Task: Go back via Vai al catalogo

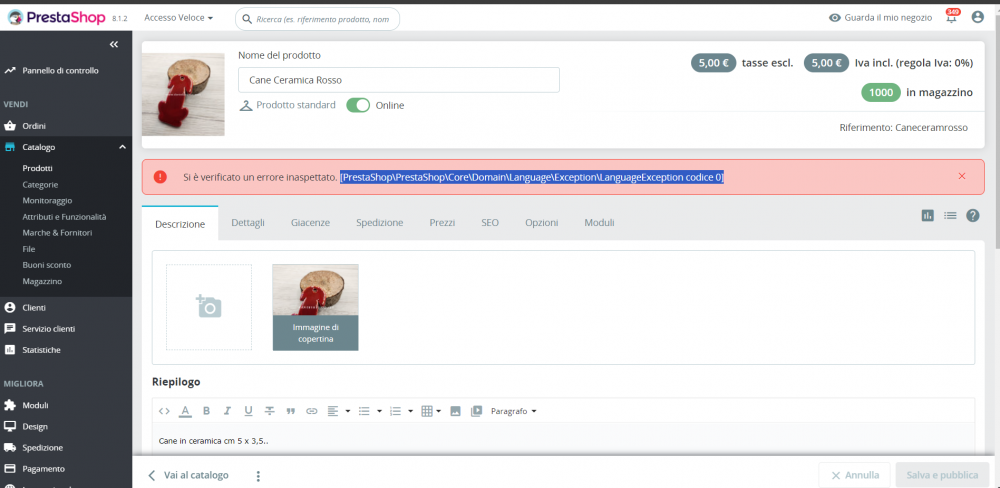Action: [188, 475]
